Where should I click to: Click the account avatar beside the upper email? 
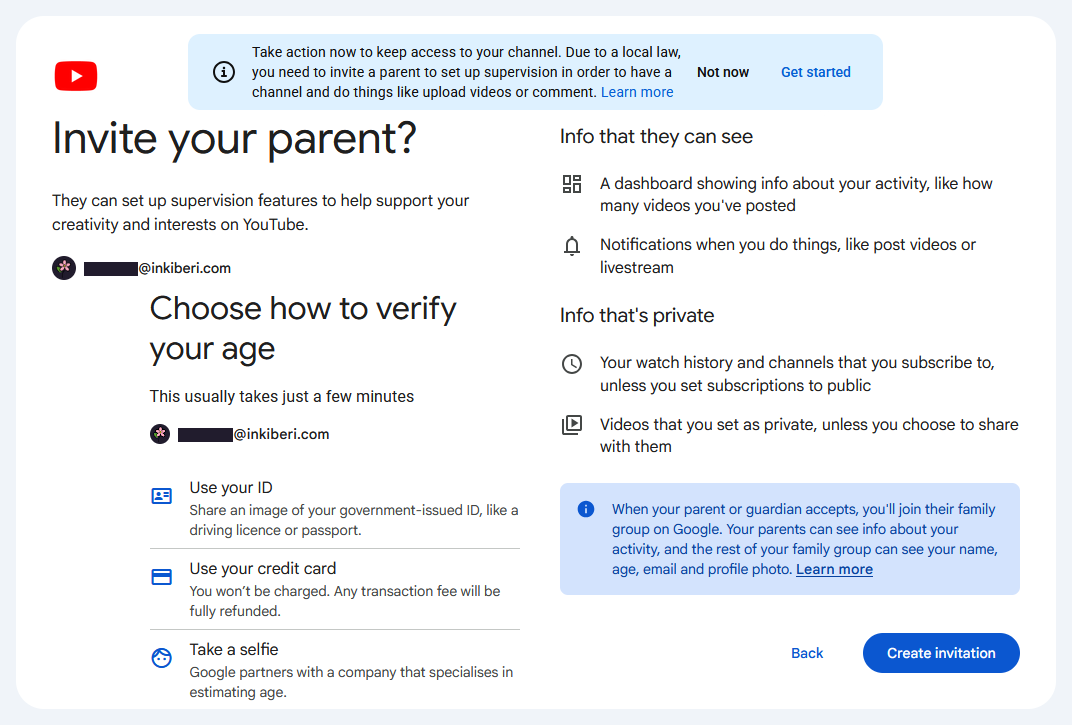[x=64, y=268]
